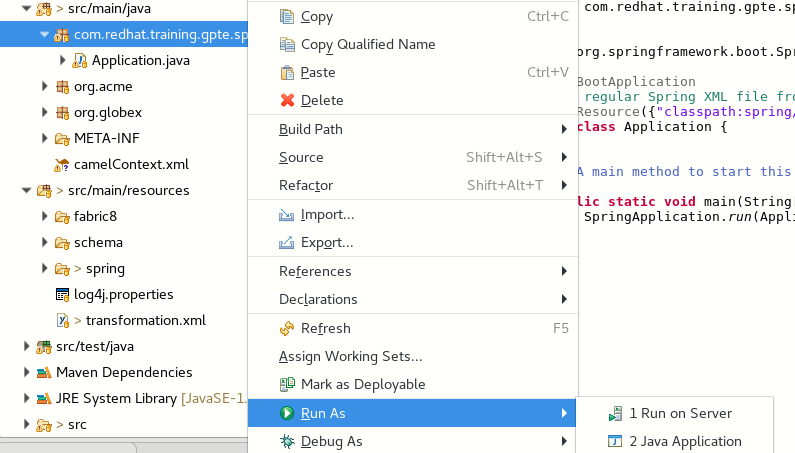Image resolution: width=795 pixels, height=453 pixels.
Task: Open the Build Path submenu
Action: 310,129
